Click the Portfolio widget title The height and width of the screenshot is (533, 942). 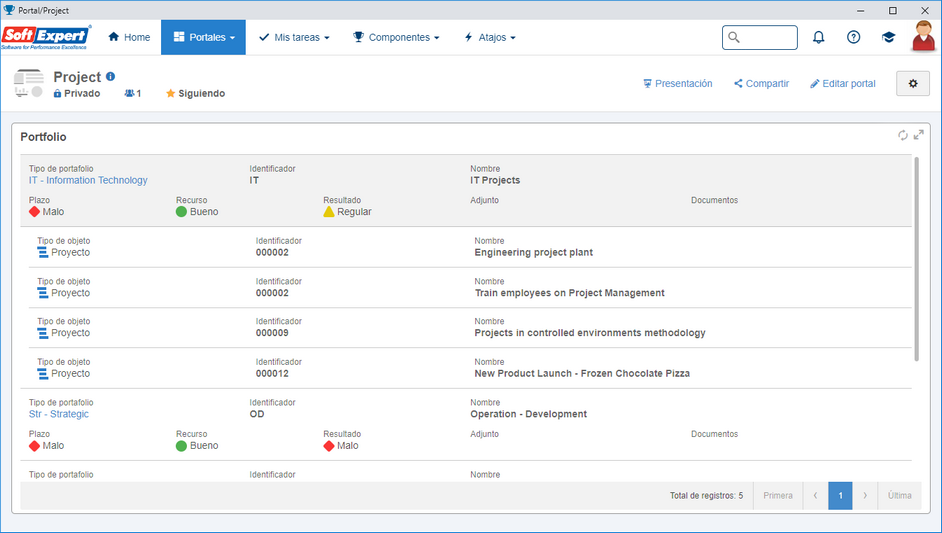point(43,137)
